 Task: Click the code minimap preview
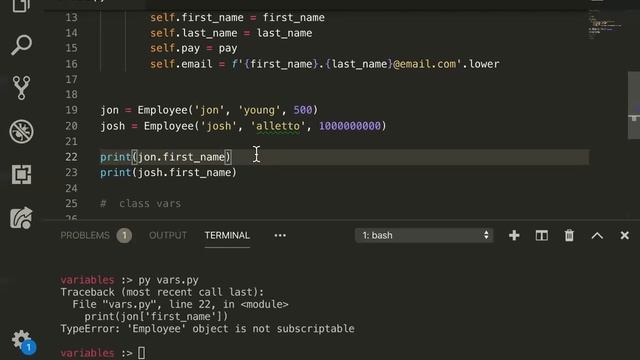coord(604,24)
